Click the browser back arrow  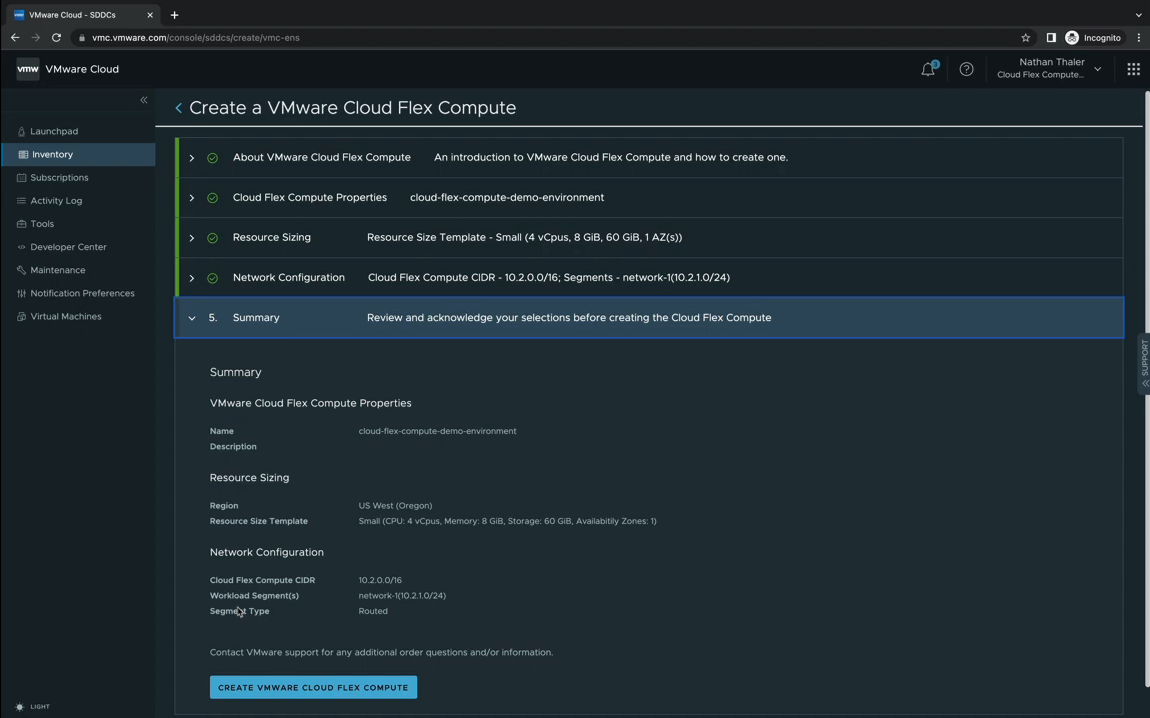[x=15, y=37]
